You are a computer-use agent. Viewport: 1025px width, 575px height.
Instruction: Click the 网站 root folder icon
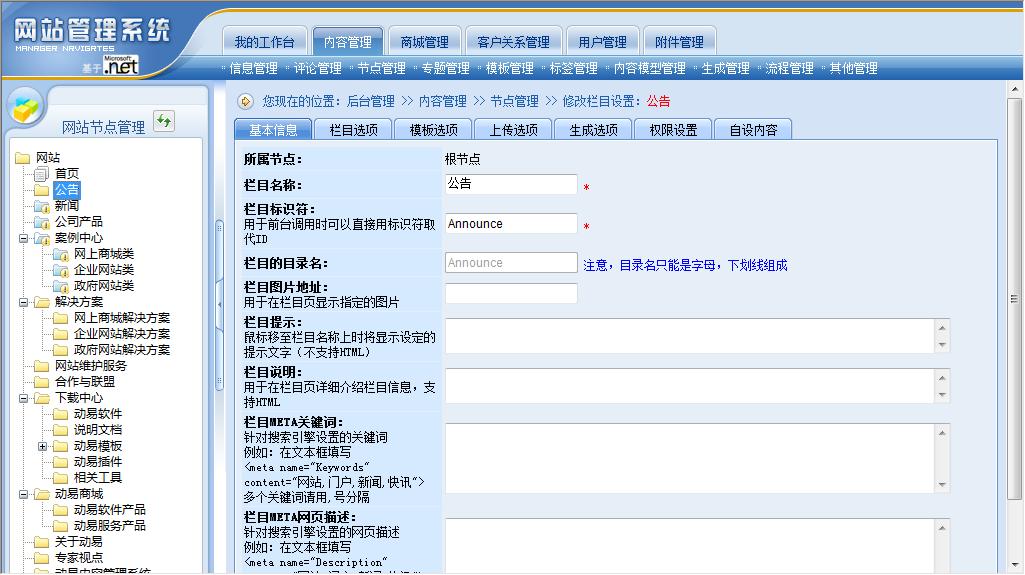pyautogui.click(x=22, y=158)
